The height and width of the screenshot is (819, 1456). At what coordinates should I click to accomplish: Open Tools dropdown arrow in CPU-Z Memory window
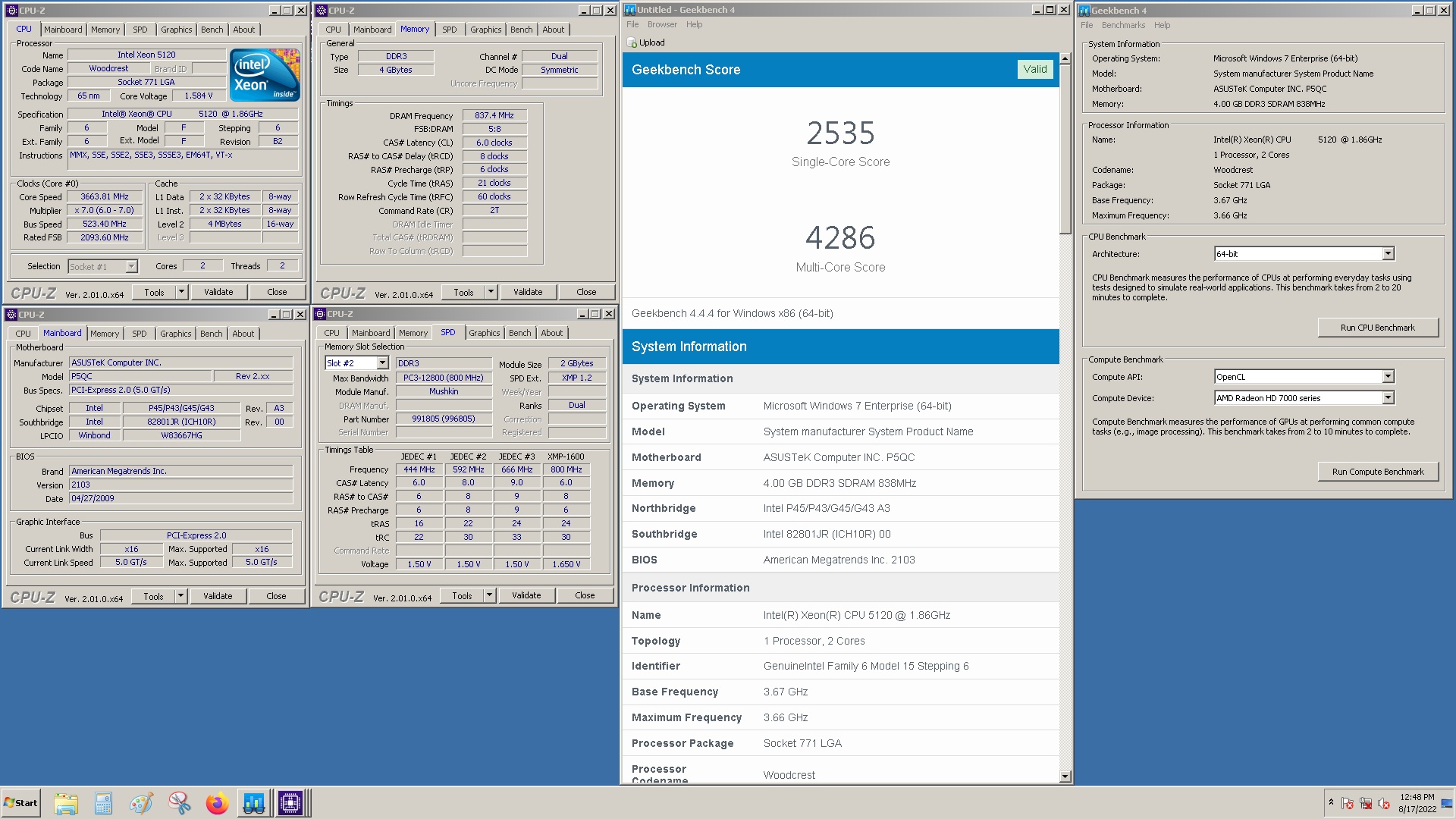pos(491,292)
